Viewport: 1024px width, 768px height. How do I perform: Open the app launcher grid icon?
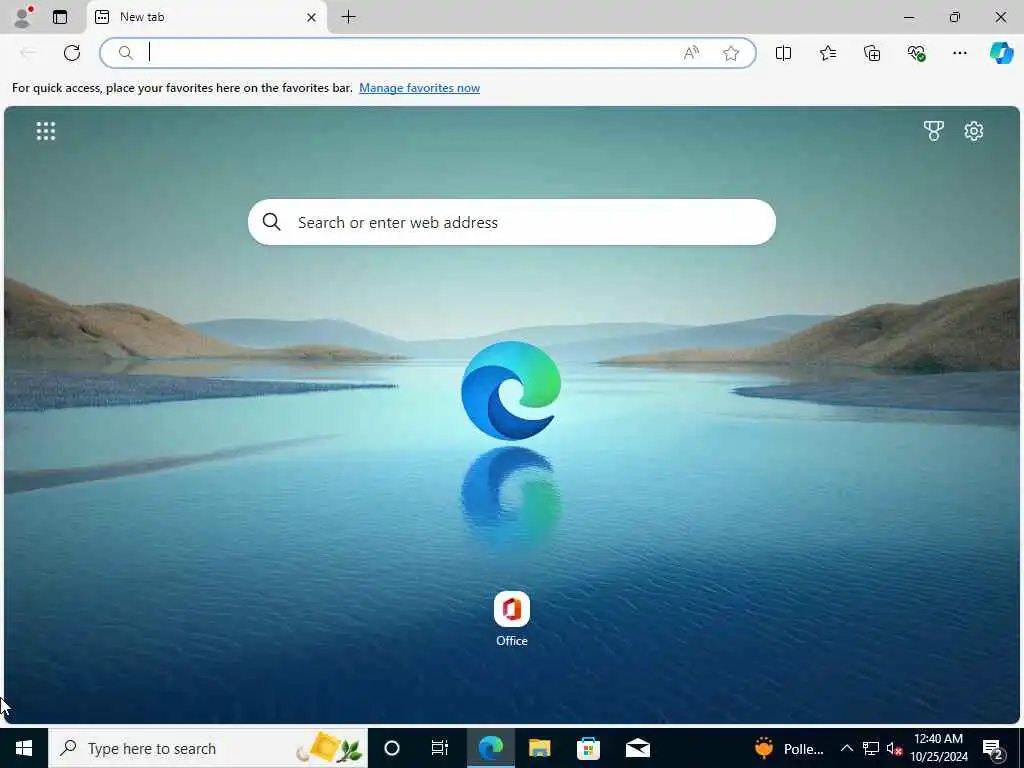pos(46,131)
